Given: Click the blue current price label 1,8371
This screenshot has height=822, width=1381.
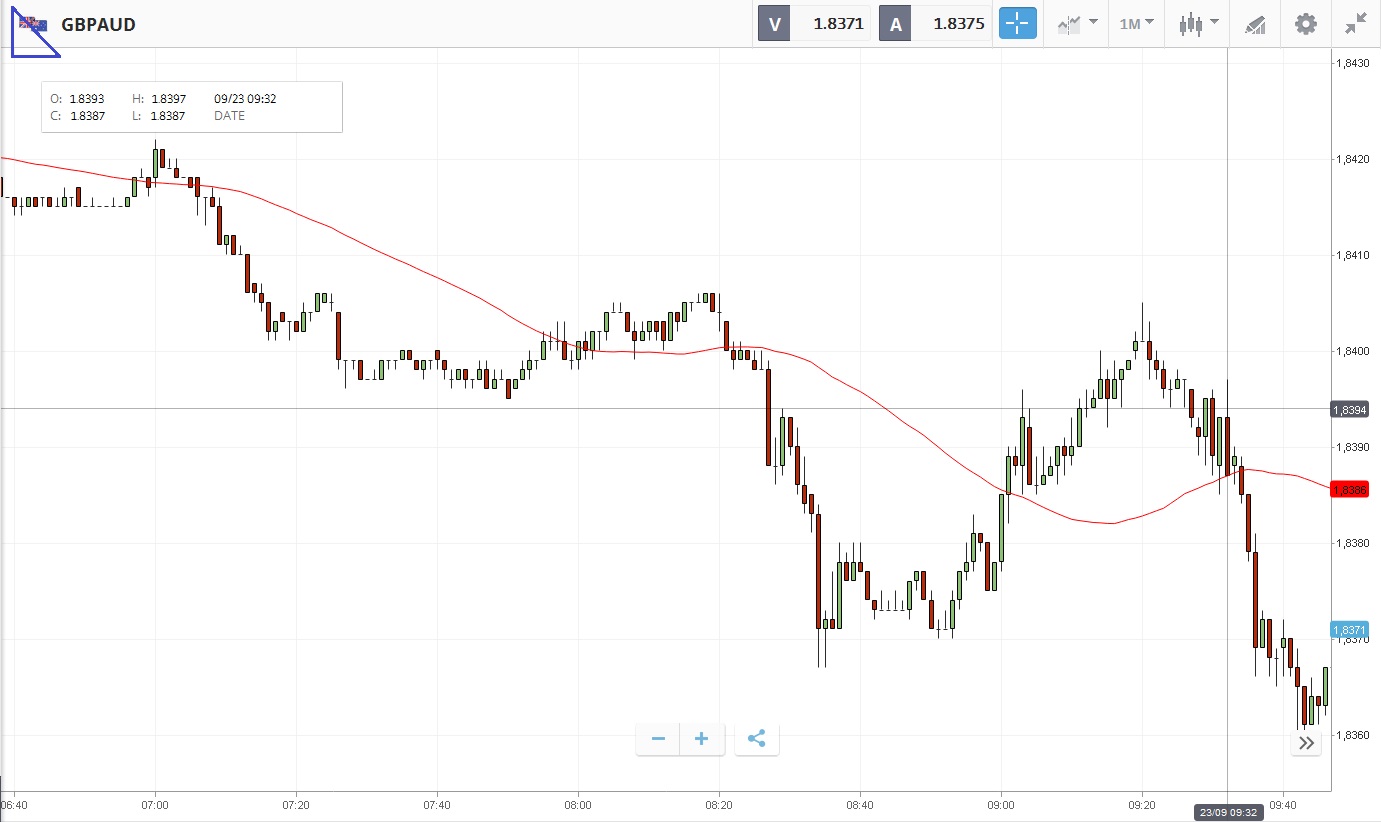Looking at the screenshot, I should pos(1349,630).
